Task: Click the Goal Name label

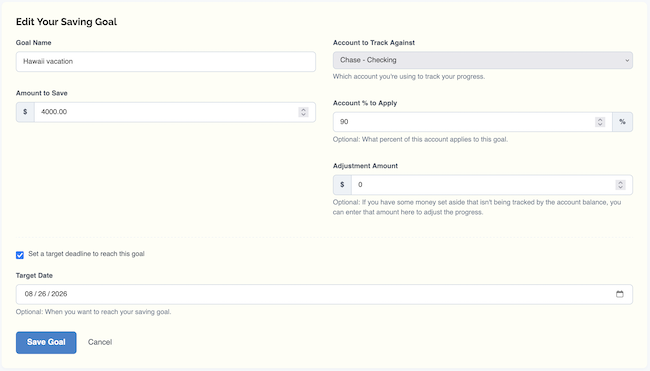Action: 34,43
